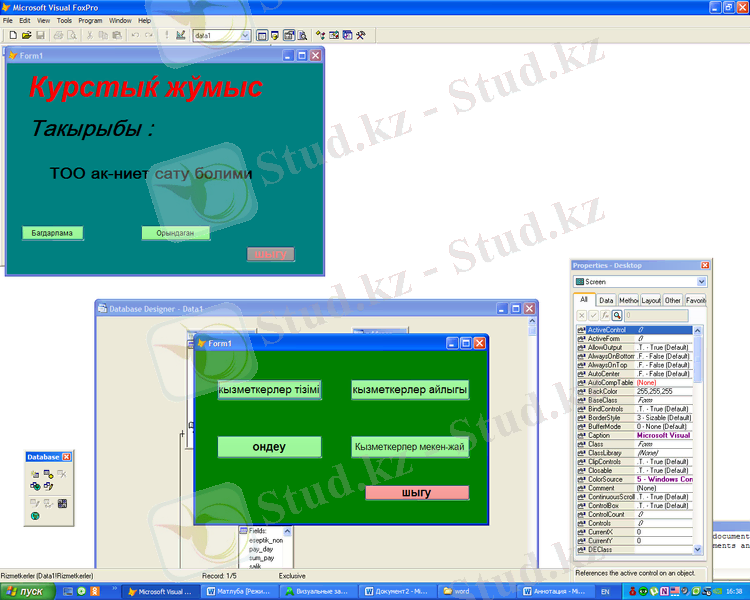Click the Open folder toolbar icon
The image size is (750, 600).
tap(27, 35)
